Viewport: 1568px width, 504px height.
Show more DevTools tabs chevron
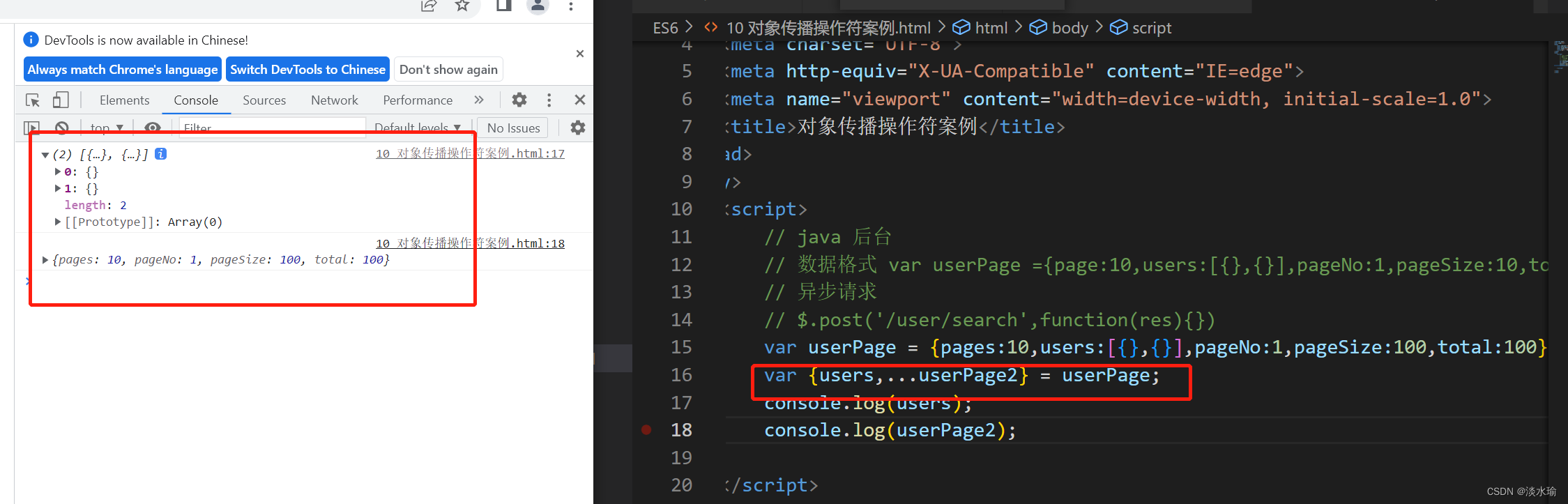[x=479, y=100]
